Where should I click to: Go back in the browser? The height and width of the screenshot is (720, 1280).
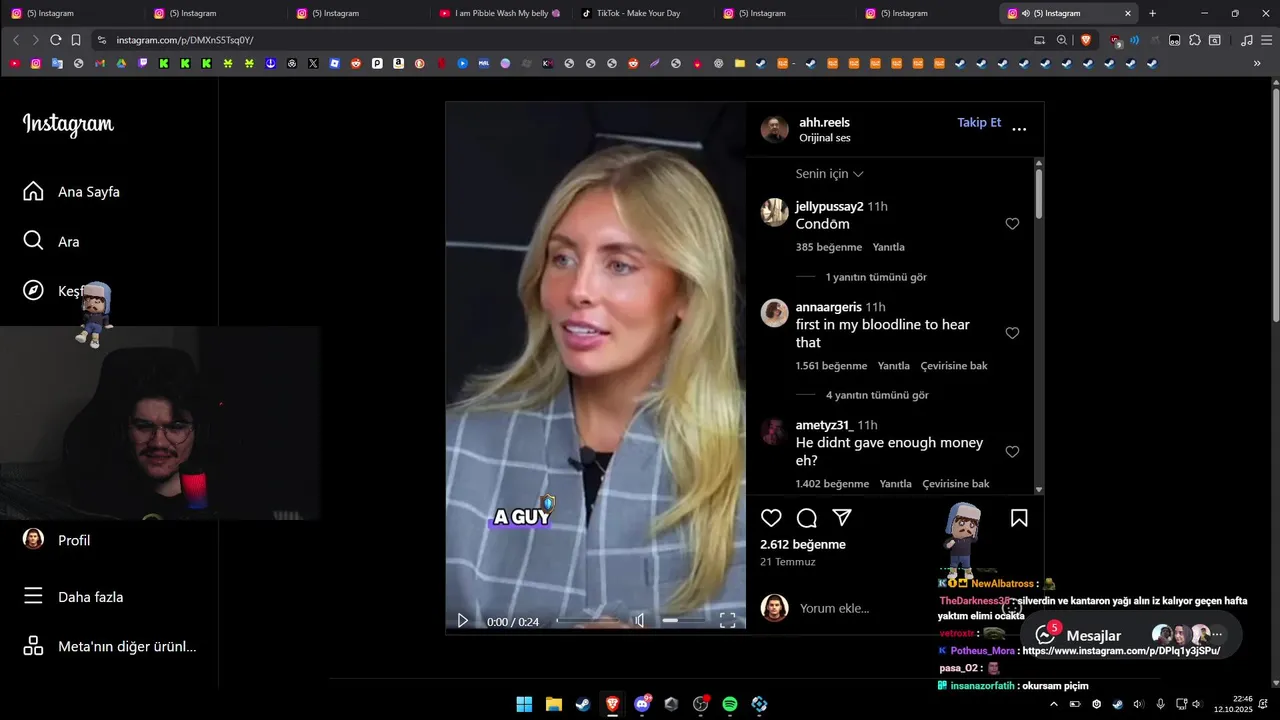(16, 40)
